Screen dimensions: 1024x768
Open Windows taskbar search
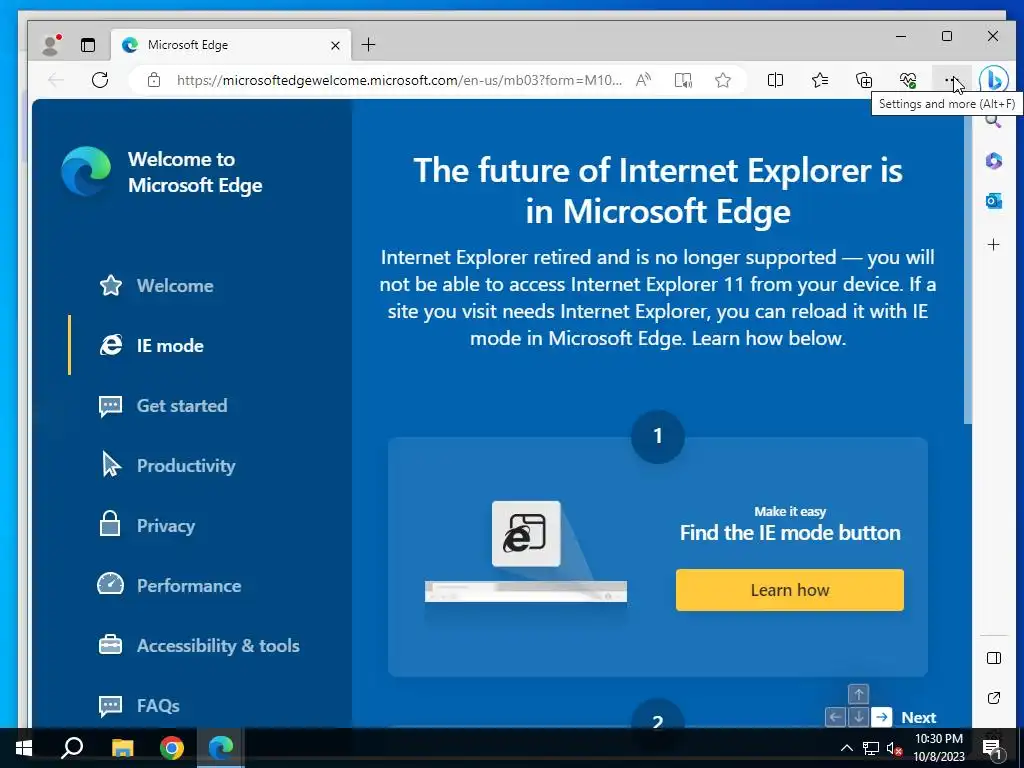(72, 748)
